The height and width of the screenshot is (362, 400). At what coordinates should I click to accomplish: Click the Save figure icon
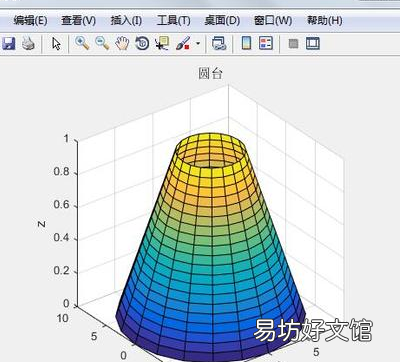click(x=9, y=43)
